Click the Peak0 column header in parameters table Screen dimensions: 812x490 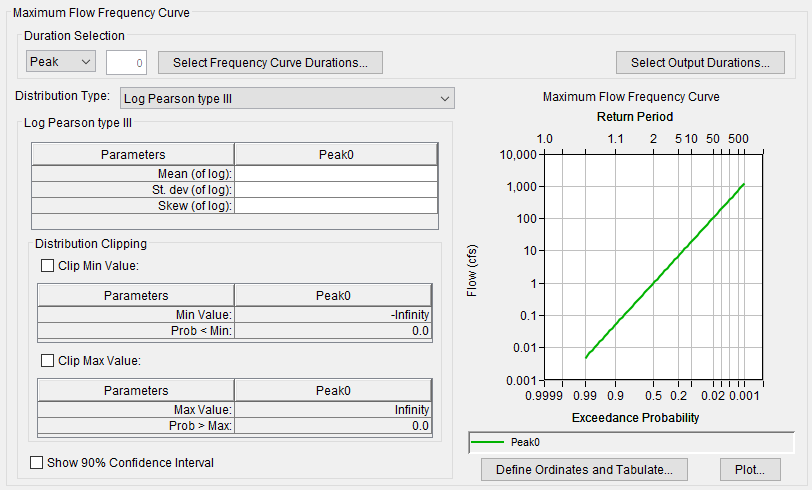coord(336,155)
